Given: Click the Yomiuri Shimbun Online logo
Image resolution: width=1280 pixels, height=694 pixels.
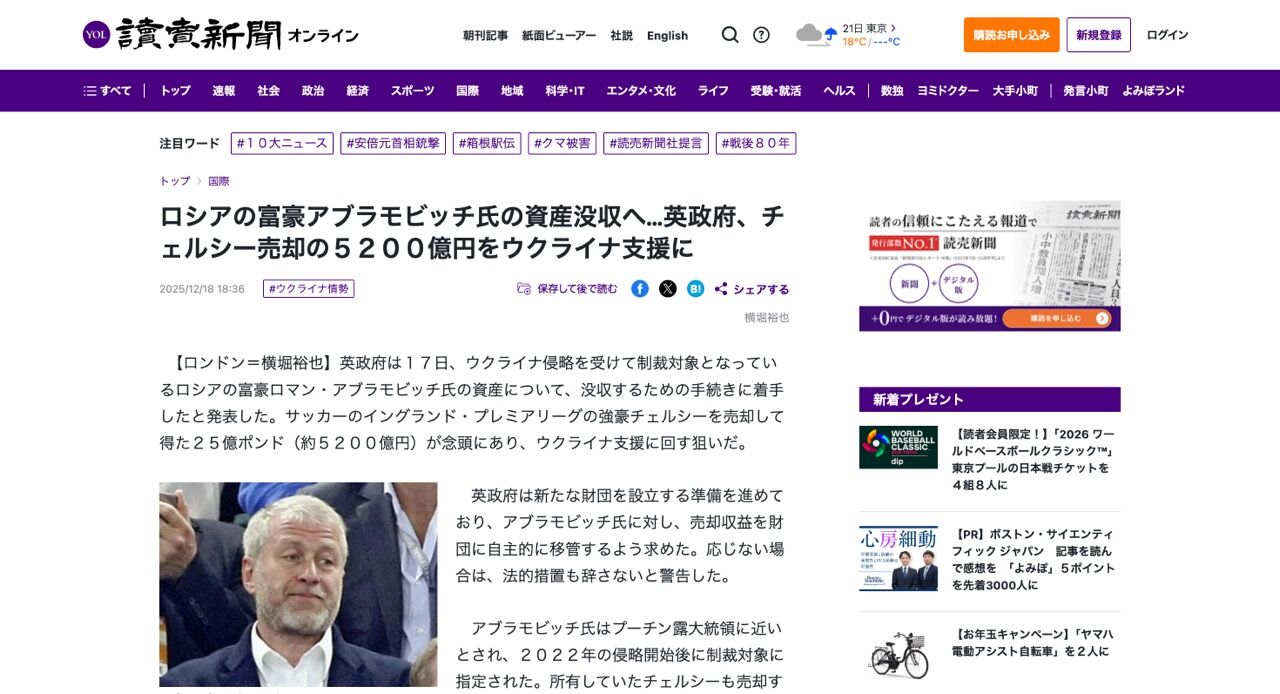Looking at the screenshot, I should coord(220,35).
